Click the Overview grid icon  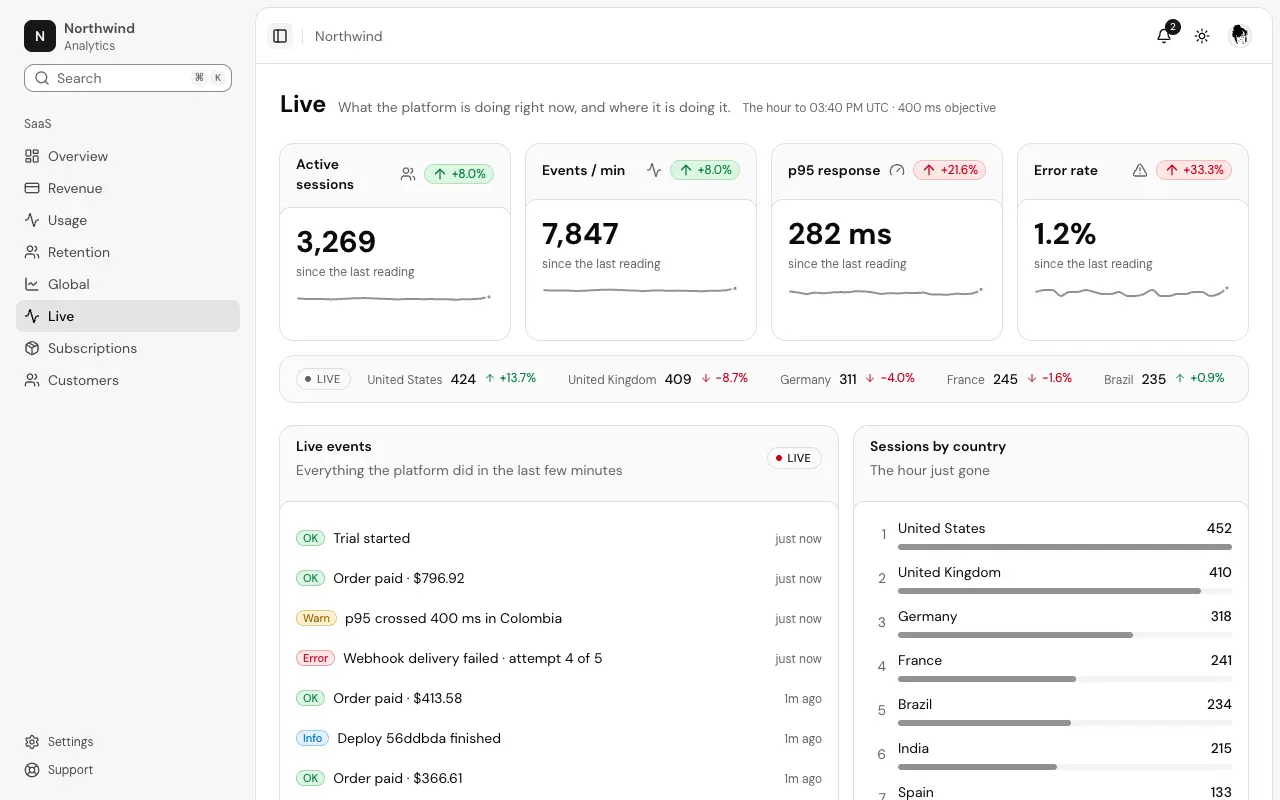tap(32, 156)
